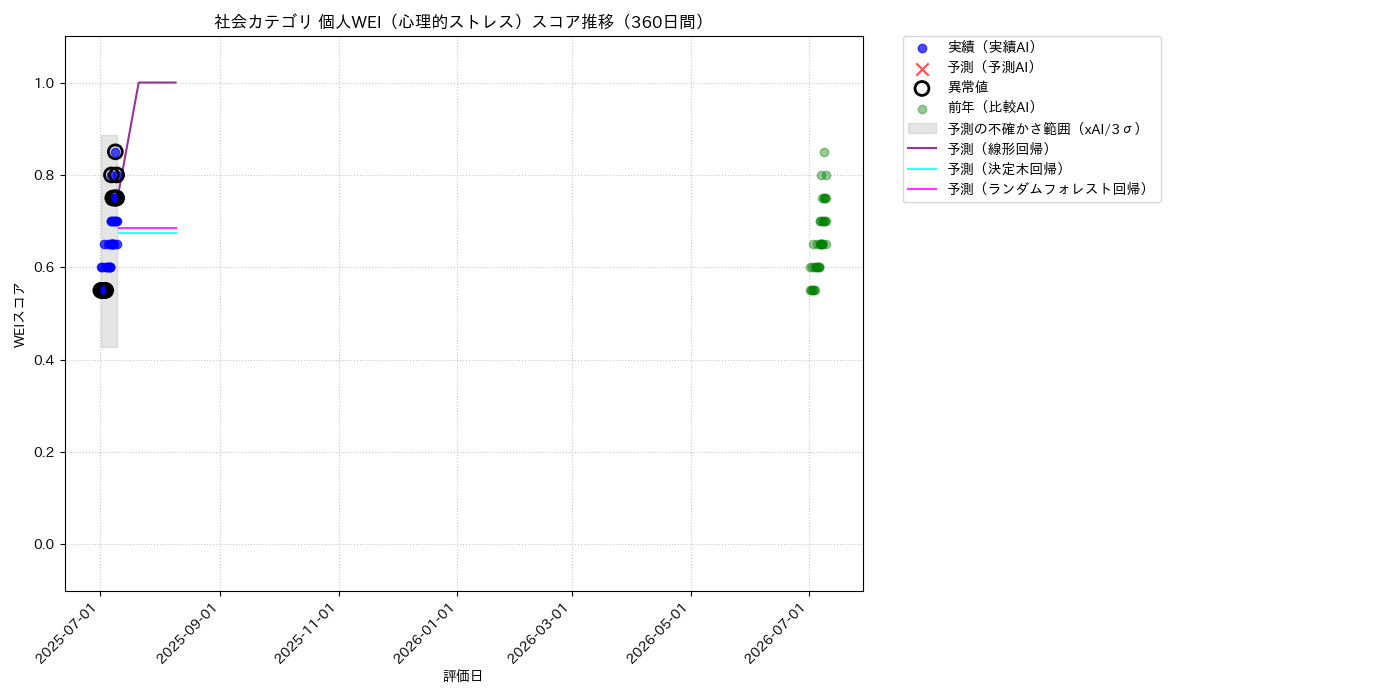The image size is (1400, 700).
Task: Click the highest green previous-year point at 0.85
Action: [x=824, y=152]
